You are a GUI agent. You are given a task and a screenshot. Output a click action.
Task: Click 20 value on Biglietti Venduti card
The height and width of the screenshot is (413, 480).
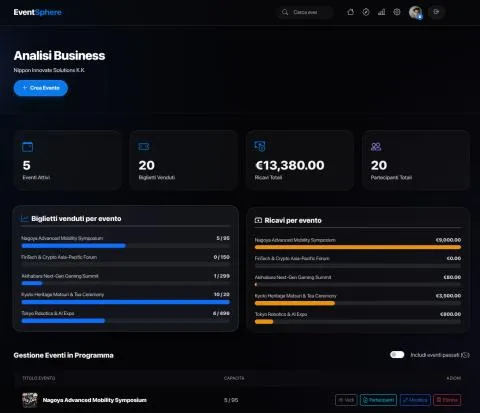tap(146, 165)
